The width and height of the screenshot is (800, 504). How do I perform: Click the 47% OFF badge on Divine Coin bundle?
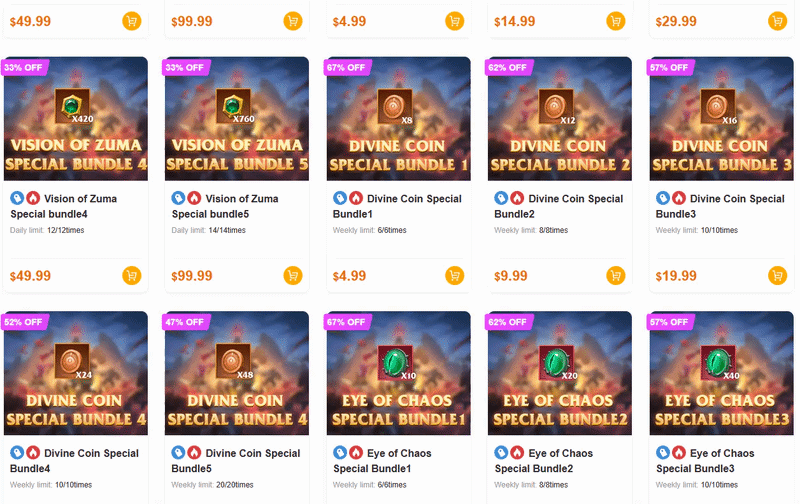point(186,322)
